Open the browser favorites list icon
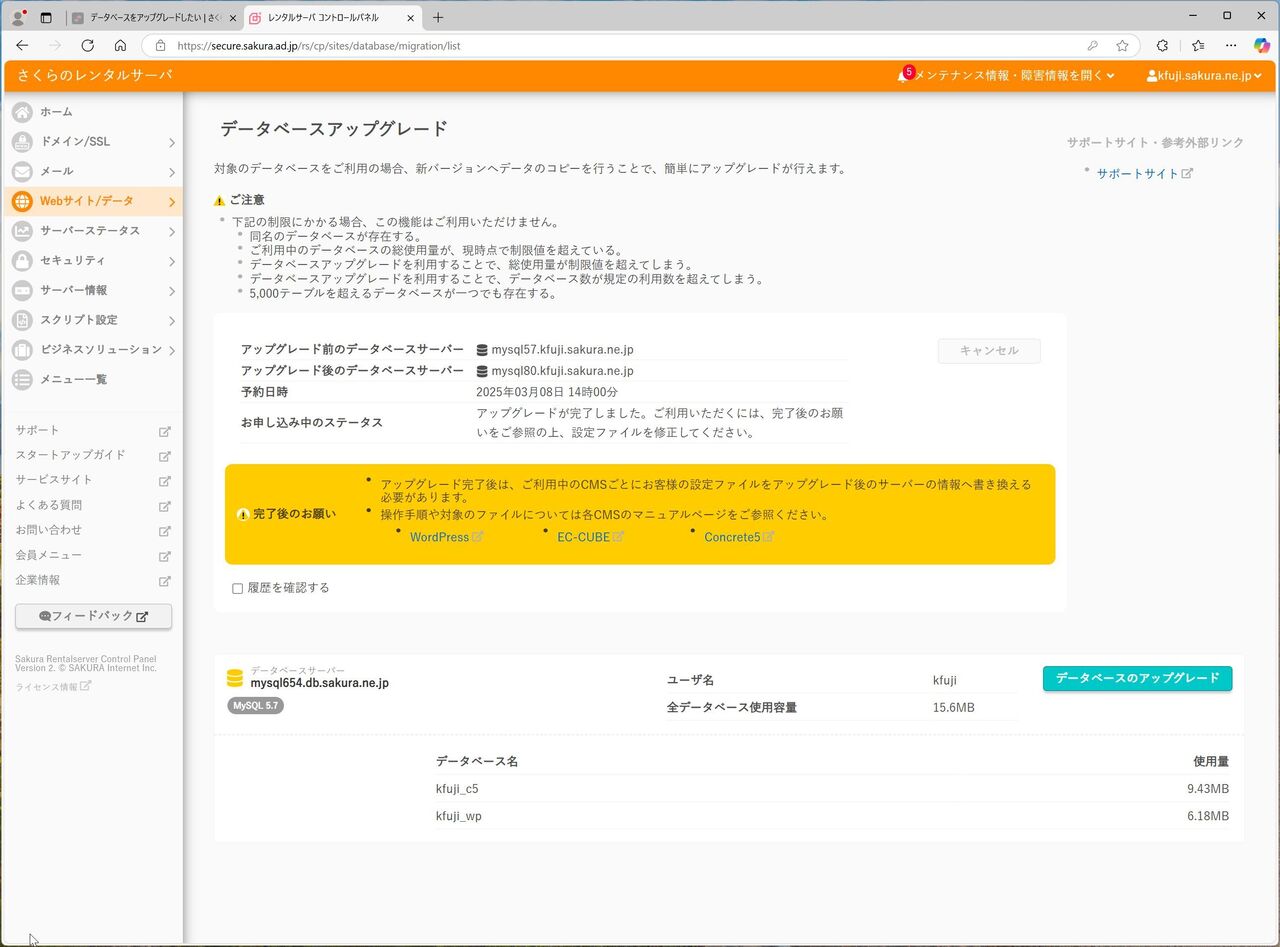 click(x=1198, y=45)
